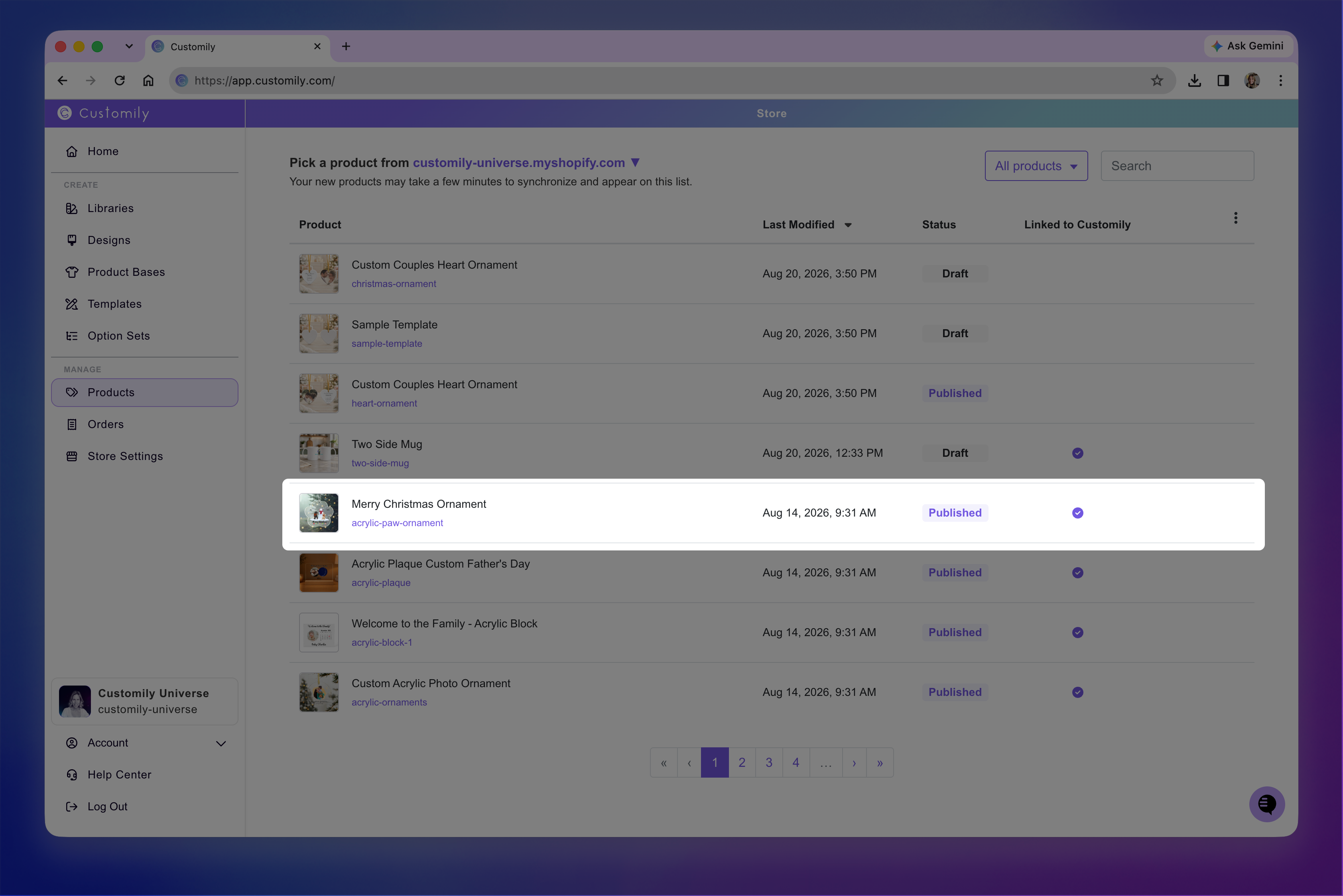Click current page 1 button

coord(715,763)
